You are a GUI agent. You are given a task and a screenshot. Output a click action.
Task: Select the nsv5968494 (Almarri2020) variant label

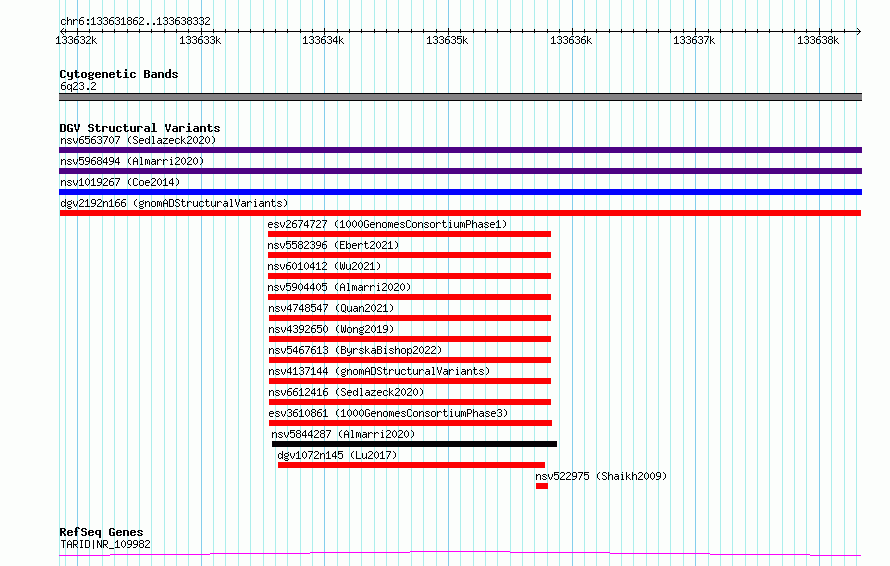(132, 161)
